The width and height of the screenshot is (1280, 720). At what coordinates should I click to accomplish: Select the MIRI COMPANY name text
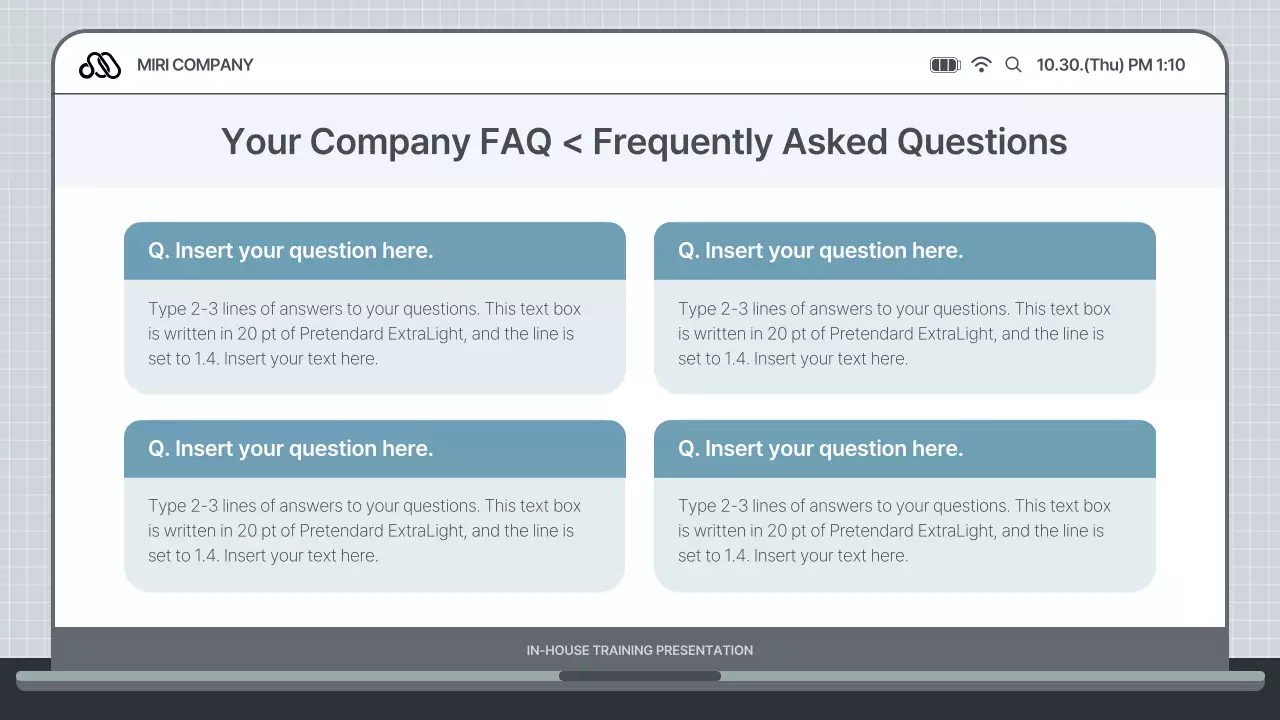point(195,65)
